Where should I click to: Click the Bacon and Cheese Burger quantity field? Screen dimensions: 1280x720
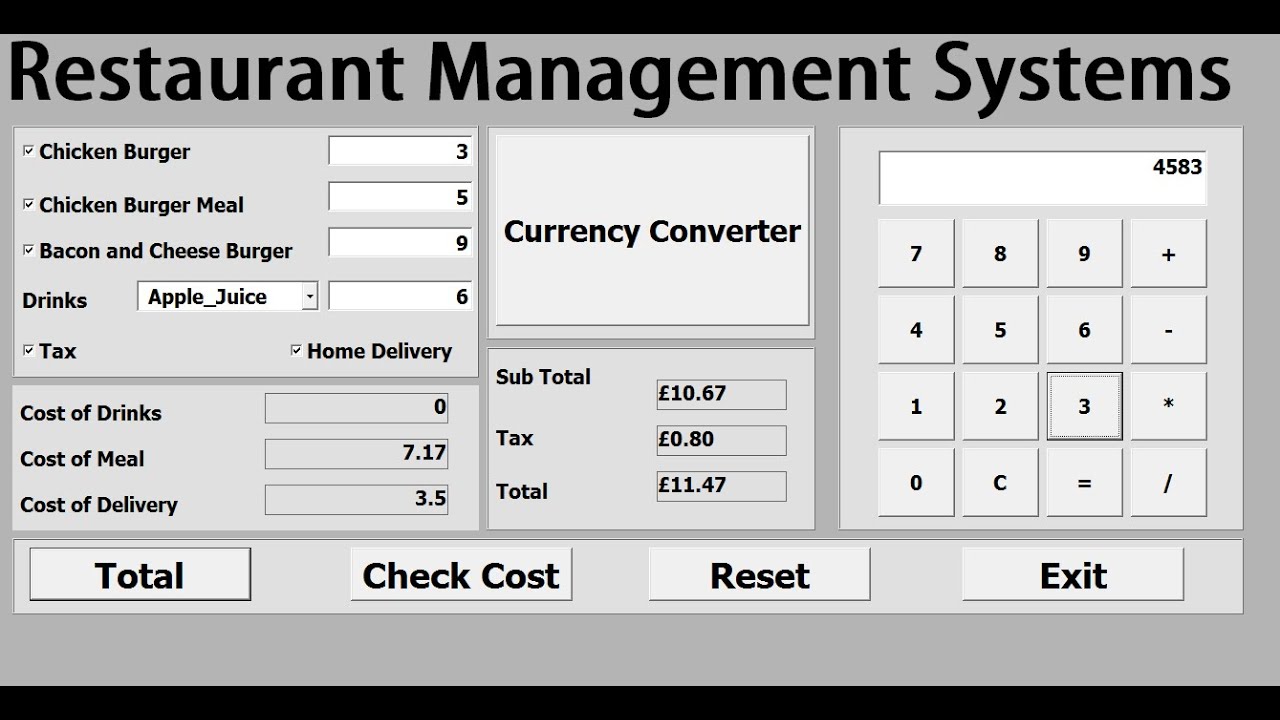point(400,243)
